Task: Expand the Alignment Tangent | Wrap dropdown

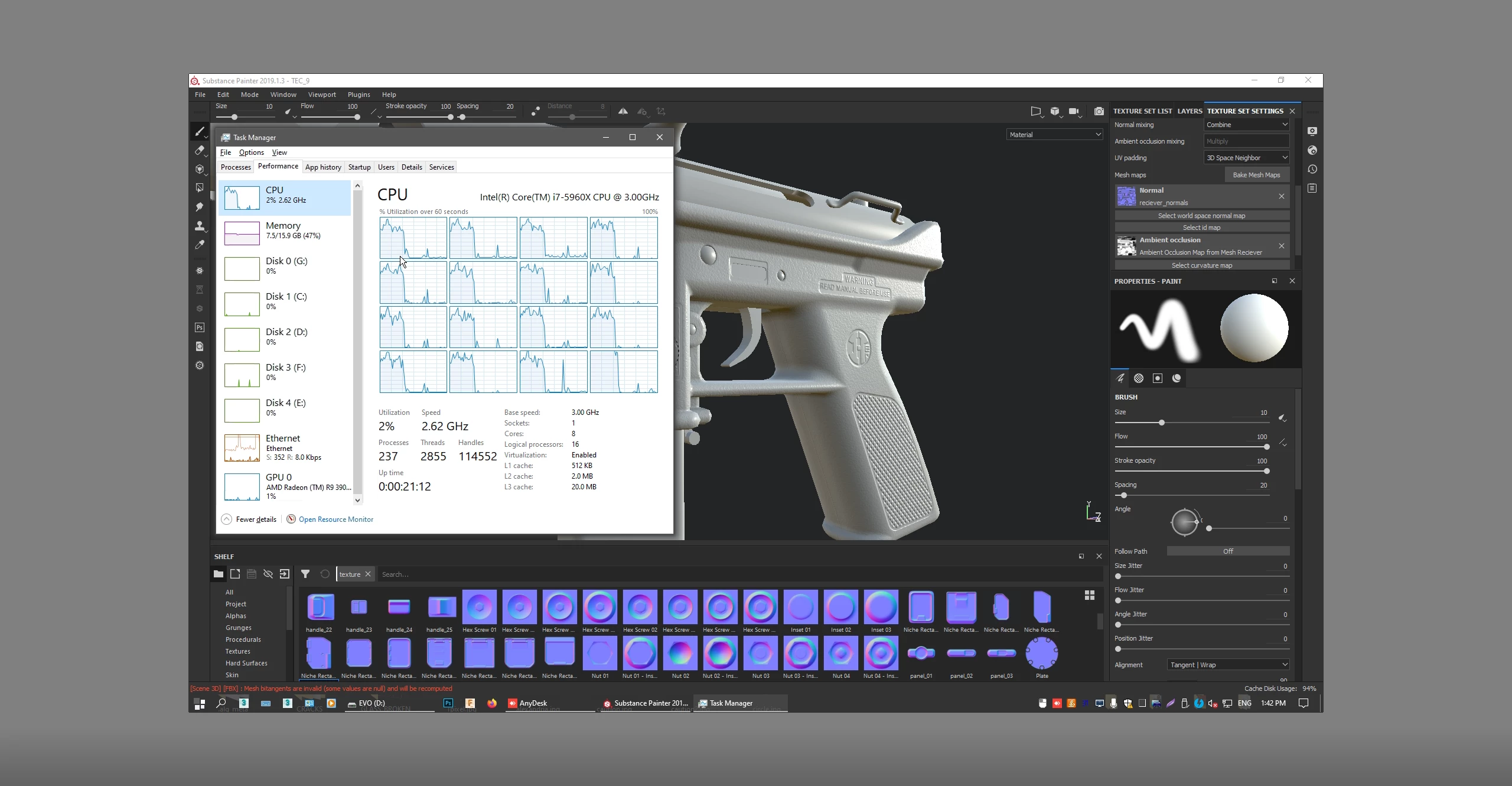Action: point(1228,665)
